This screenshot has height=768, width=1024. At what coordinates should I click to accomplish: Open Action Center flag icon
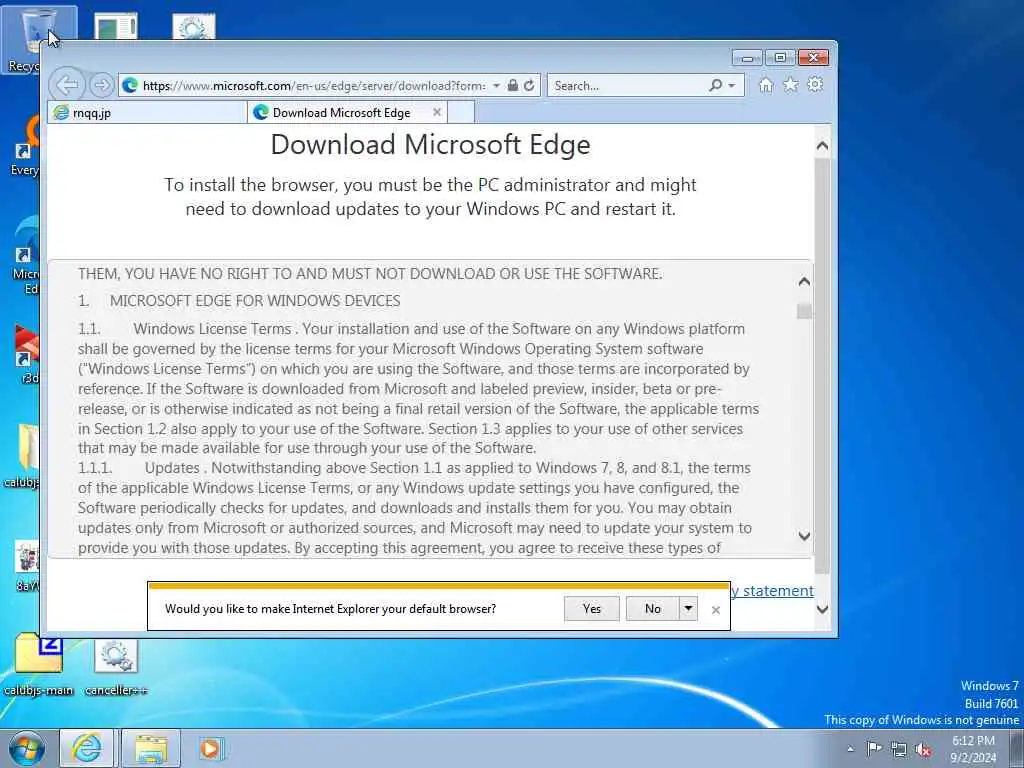tap(874, 749)
